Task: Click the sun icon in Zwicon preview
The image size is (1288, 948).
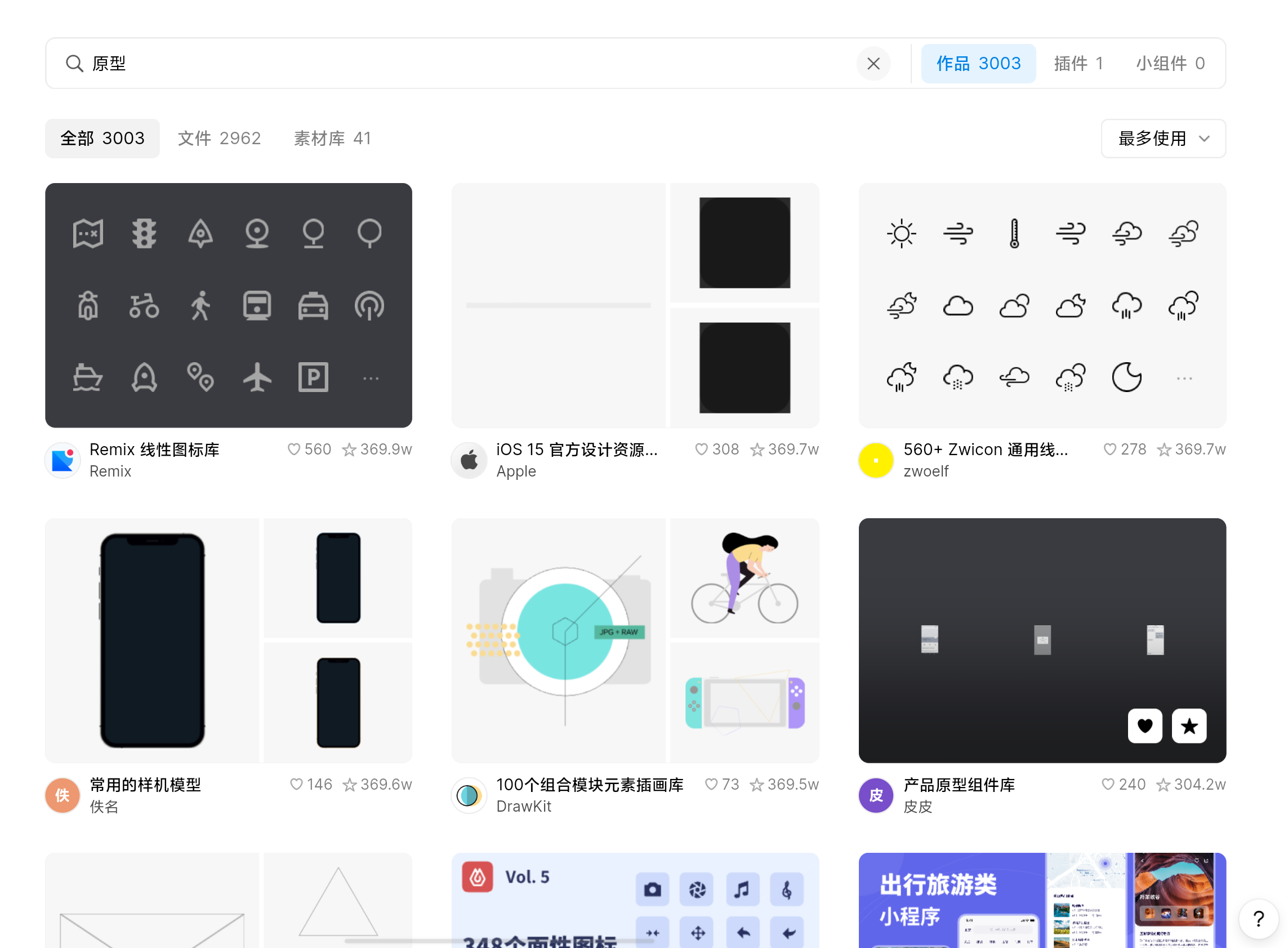Action: (901, 233)
